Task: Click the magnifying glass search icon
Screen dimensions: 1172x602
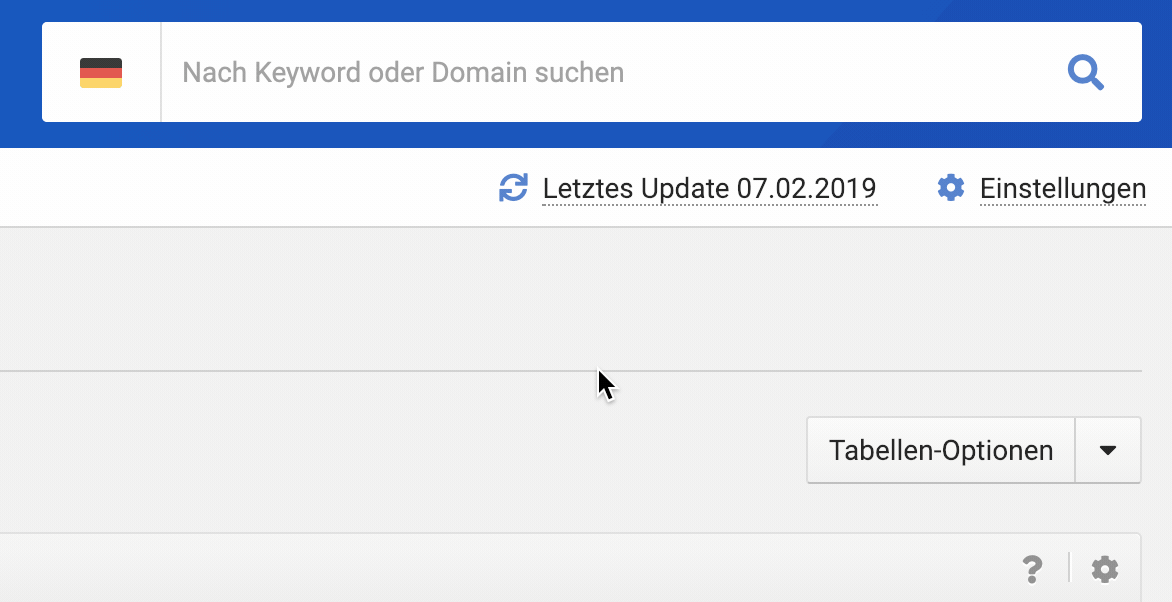Action: [x=1085, y=73]
